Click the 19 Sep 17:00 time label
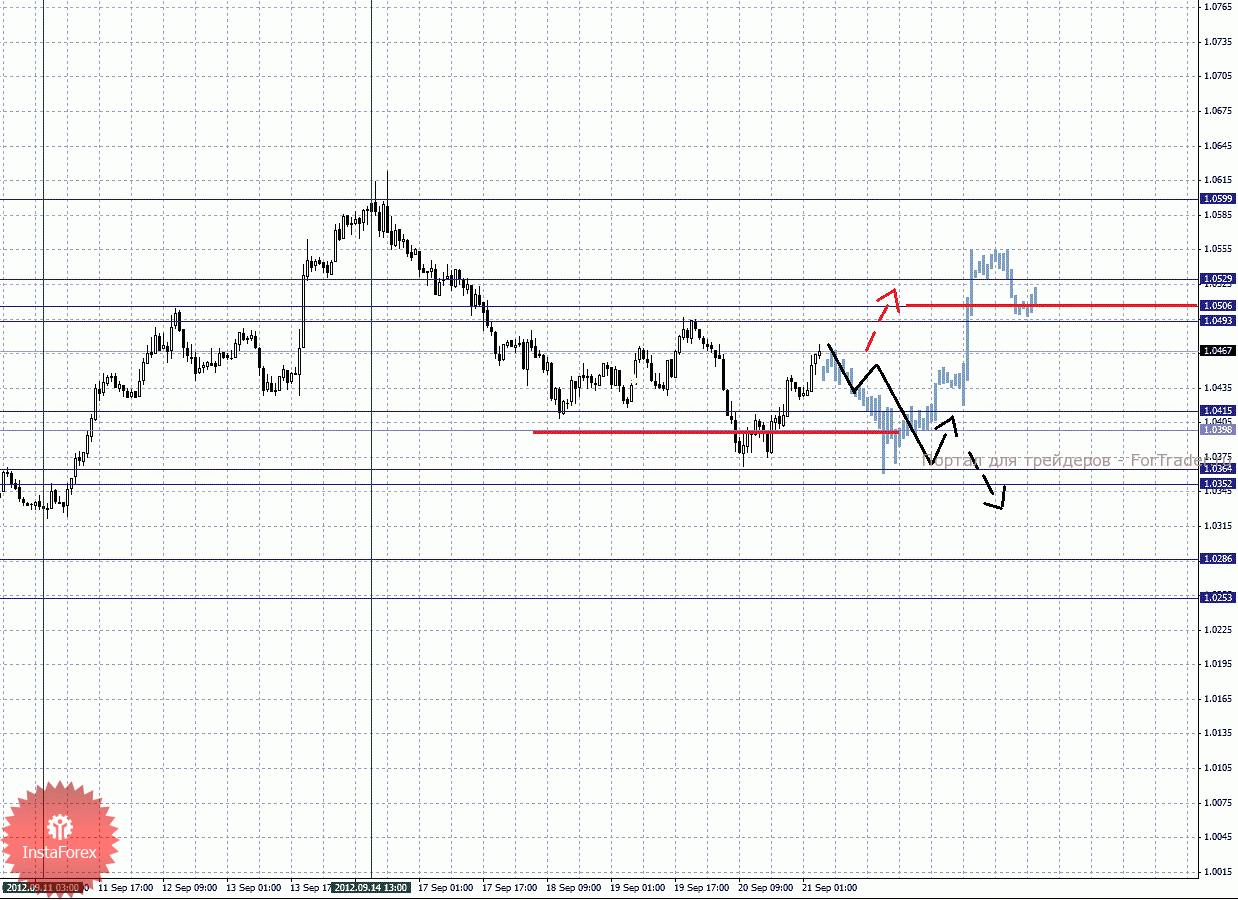The width and height of the screenshot is (1238, 900). [x=701, y=887]
